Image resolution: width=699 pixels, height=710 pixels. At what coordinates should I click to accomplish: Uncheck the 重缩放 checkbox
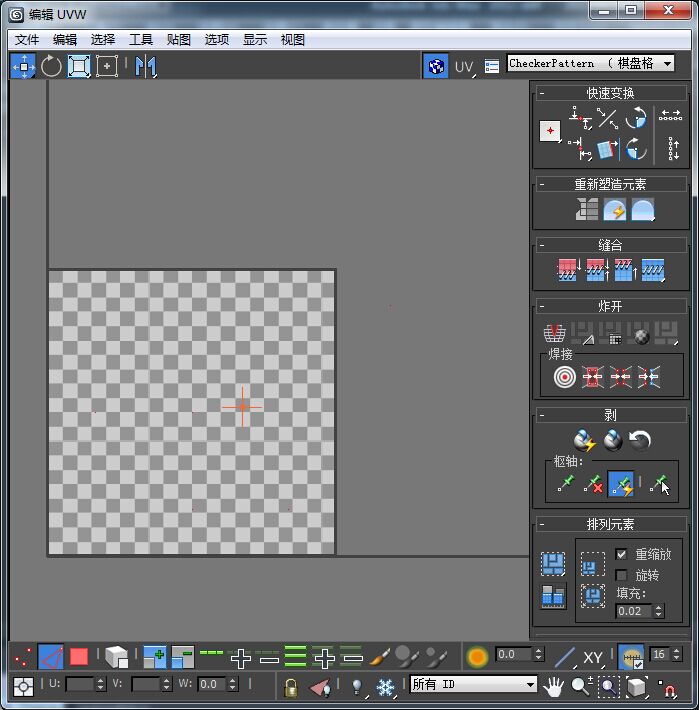click(621, 554)
